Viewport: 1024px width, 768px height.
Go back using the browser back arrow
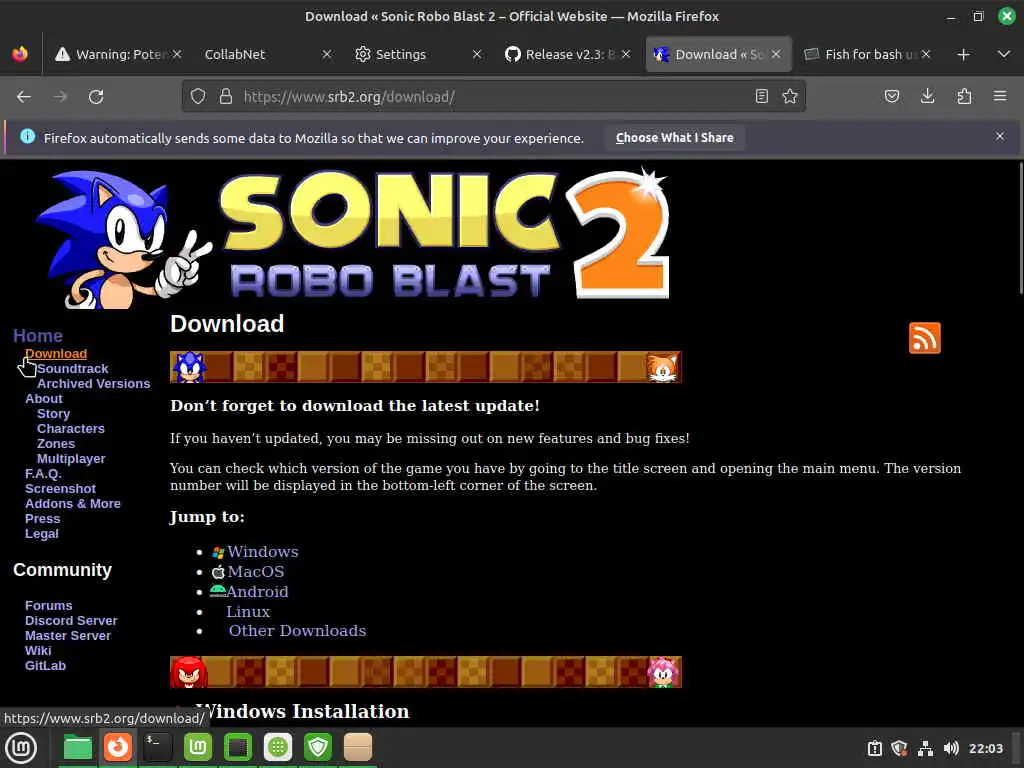[24, 97]
